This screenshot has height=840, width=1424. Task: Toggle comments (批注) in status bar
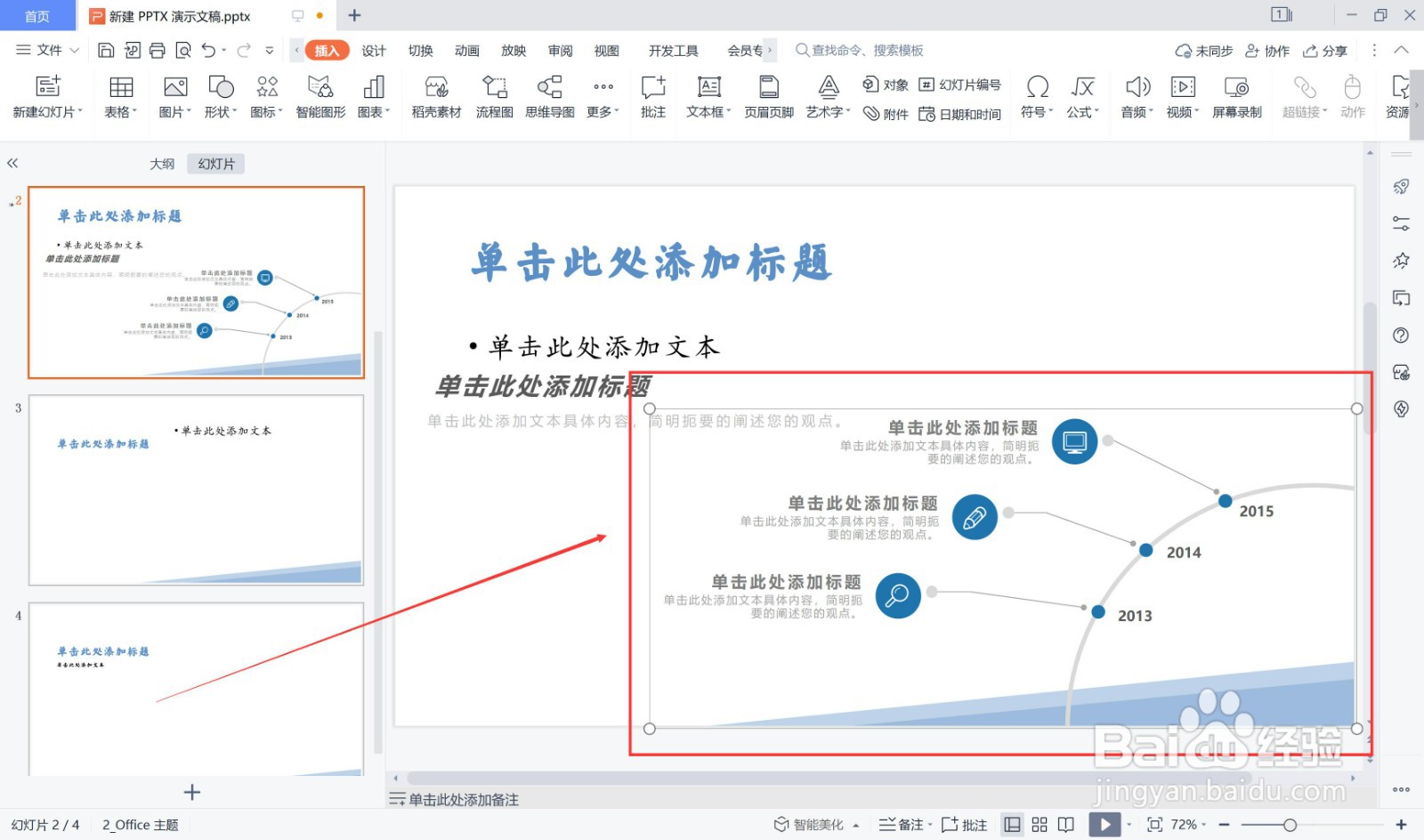[x=964, y=824]
